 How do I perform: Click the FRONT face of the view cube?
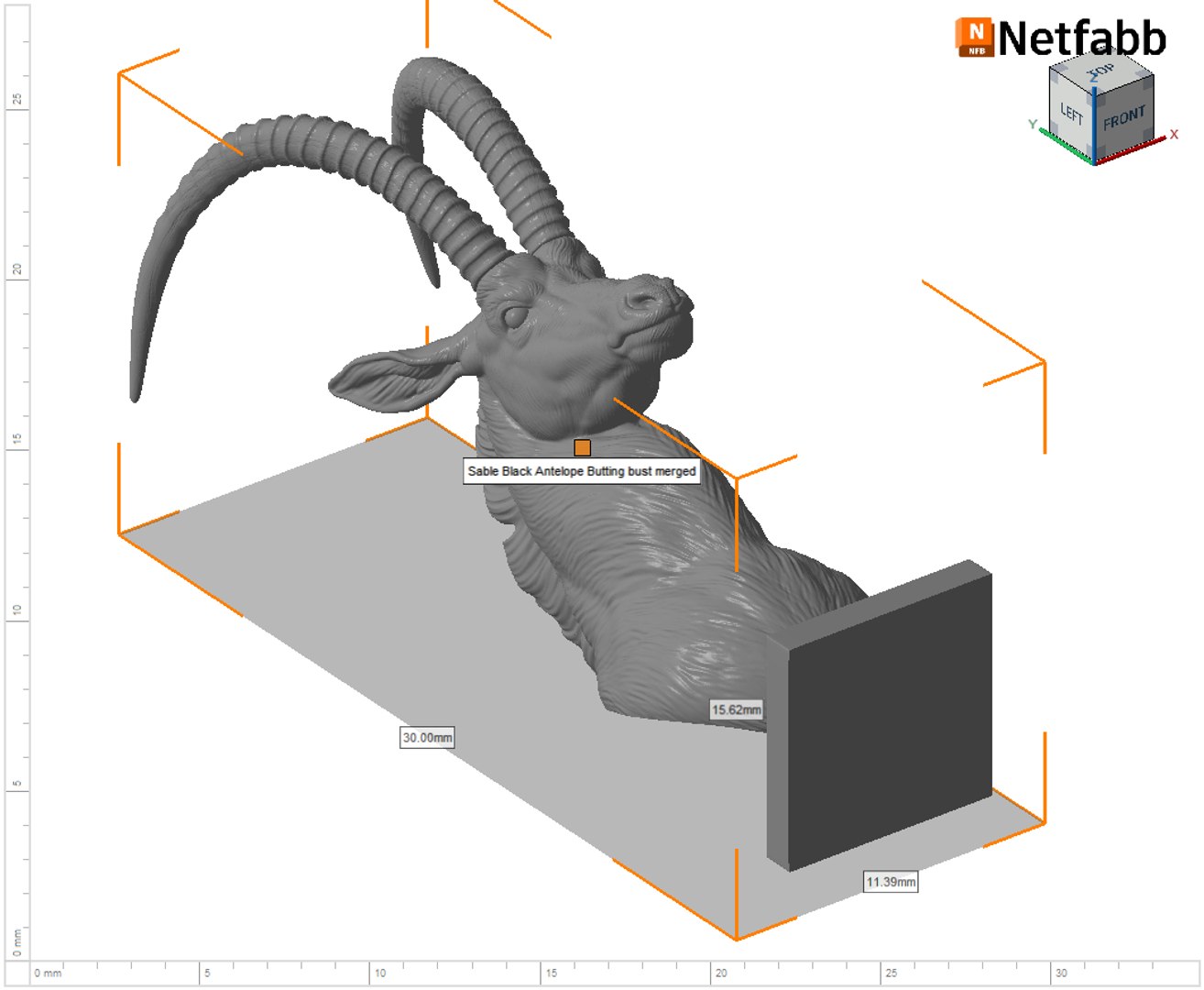[1123, 118]
